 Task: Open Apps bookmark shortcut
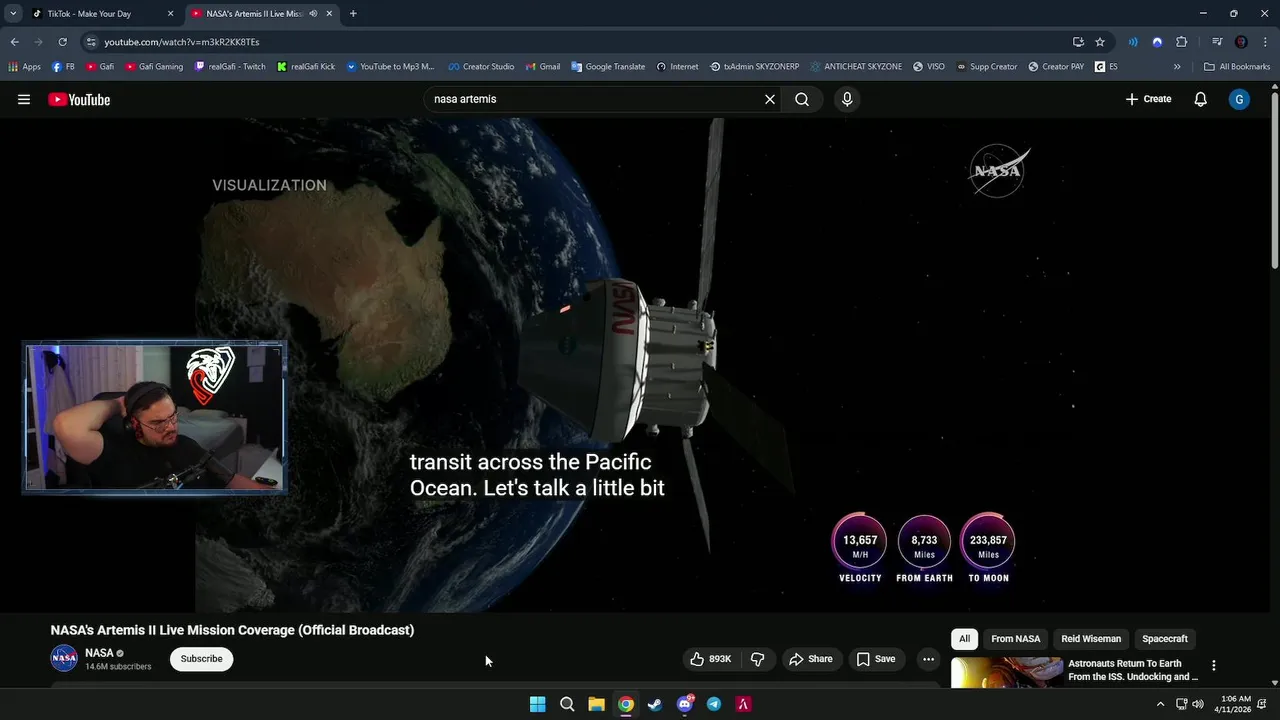tap(24, 67)
